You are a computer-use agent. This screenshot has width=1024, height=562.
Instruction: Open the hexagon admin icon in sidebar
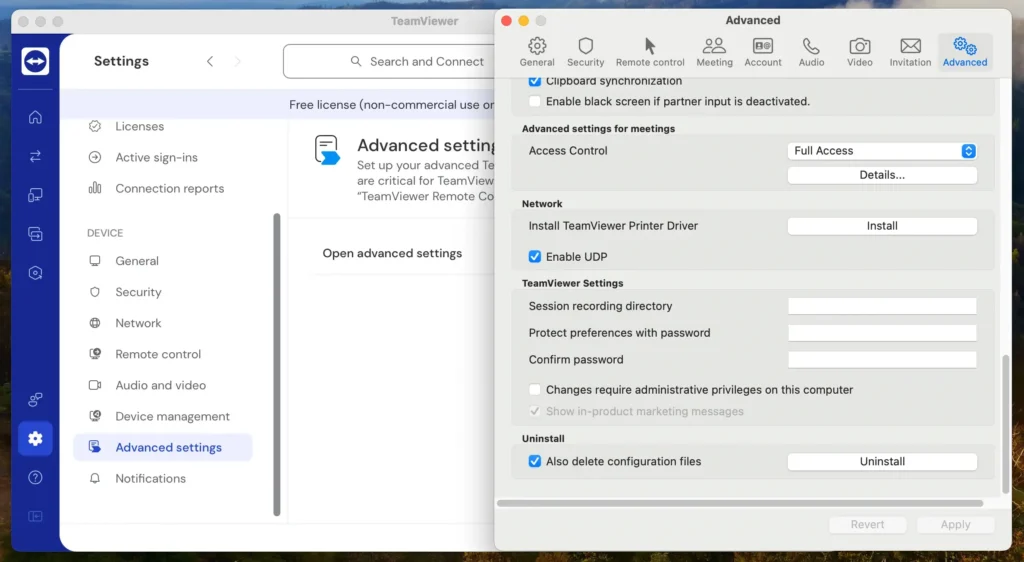pyautogui.click(x=35, y=273)
